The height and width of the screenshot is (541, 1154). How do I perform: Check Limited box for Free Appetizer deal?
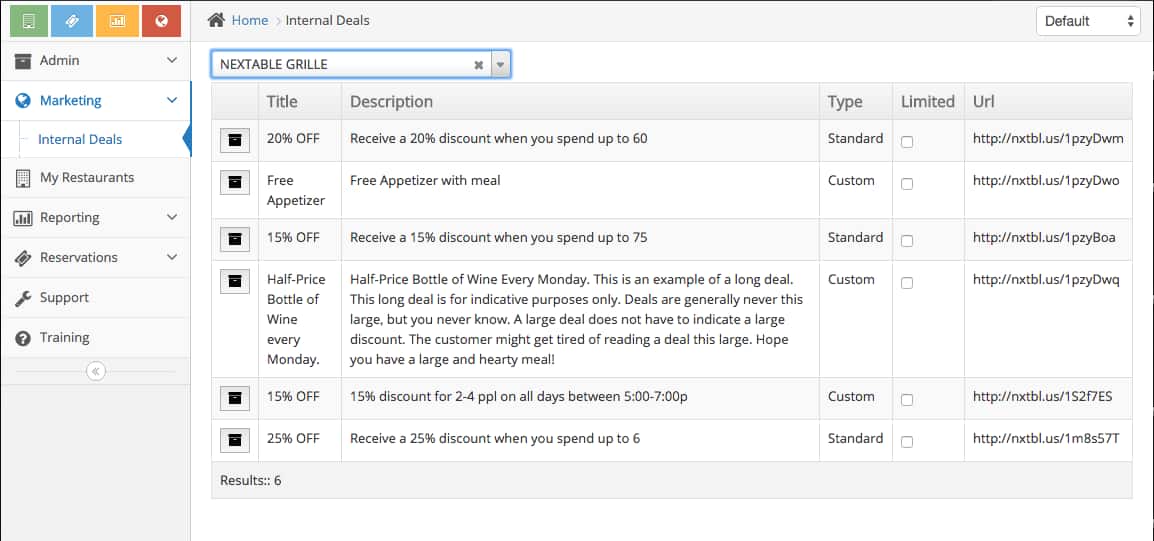pyautogui.click(x=907, y=184)
